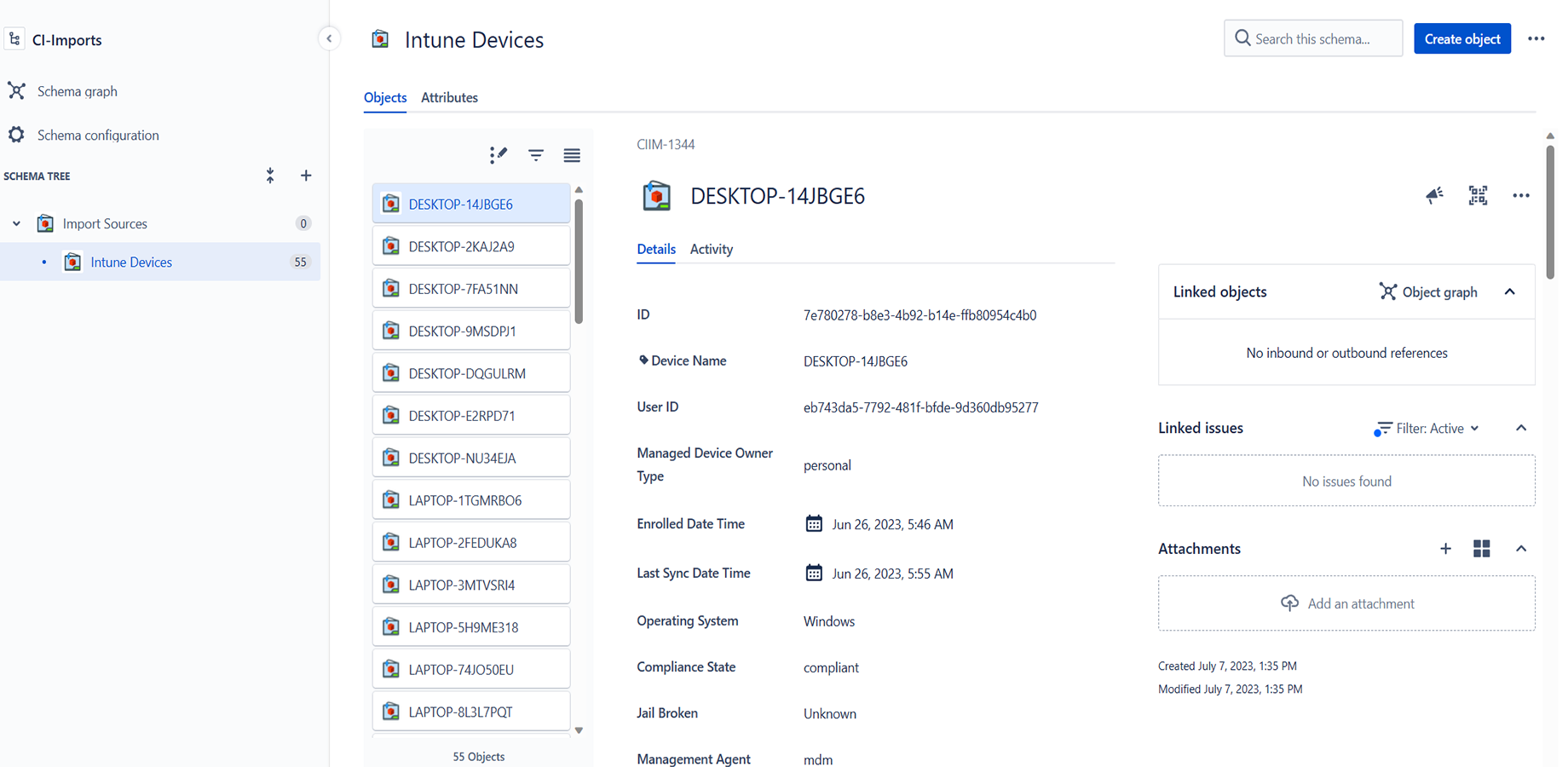The image size is (1568, 767).
Task: Click the ID value 7e780278-b8e3-4b92-b14e-ffb80954c4b0
Action: click(x=919, y=314)
